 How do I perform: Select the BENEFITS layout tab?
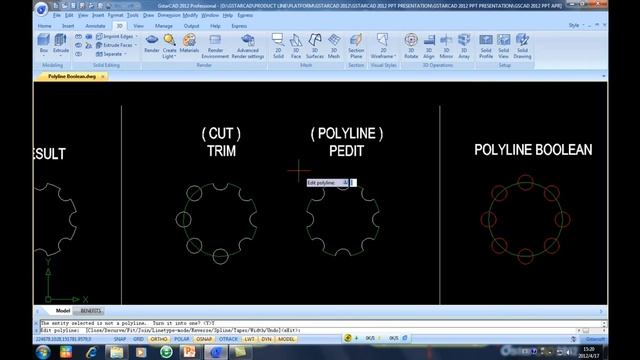coord(91,311)
